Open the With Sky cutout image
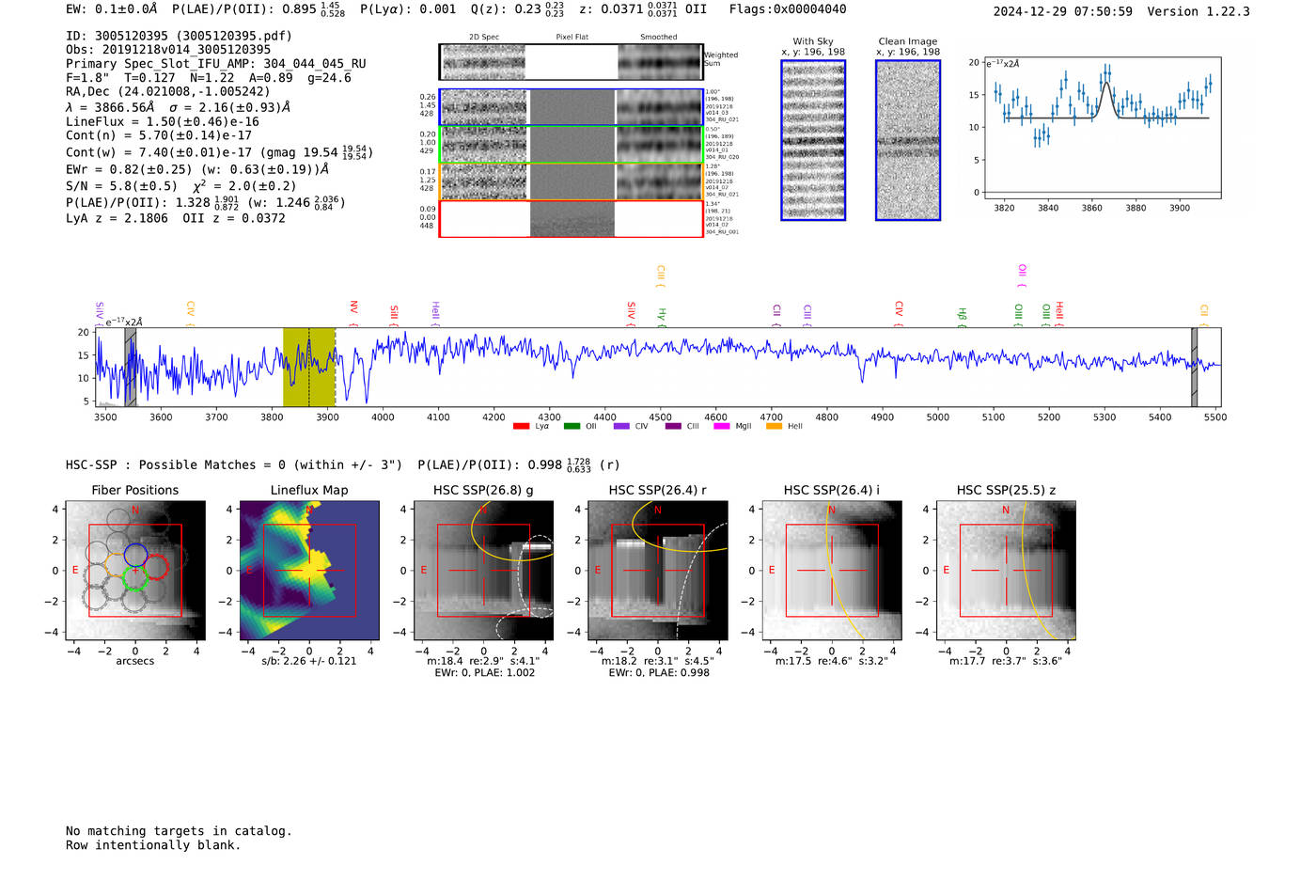 click(813, 140)
